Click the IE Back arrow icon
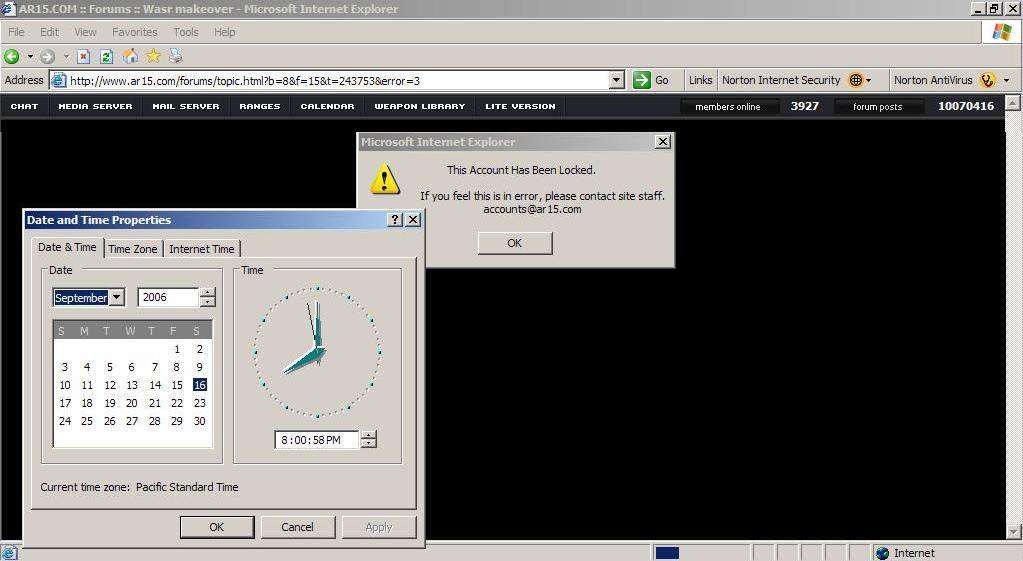1023x561 pixels. (x=11, y=57)
